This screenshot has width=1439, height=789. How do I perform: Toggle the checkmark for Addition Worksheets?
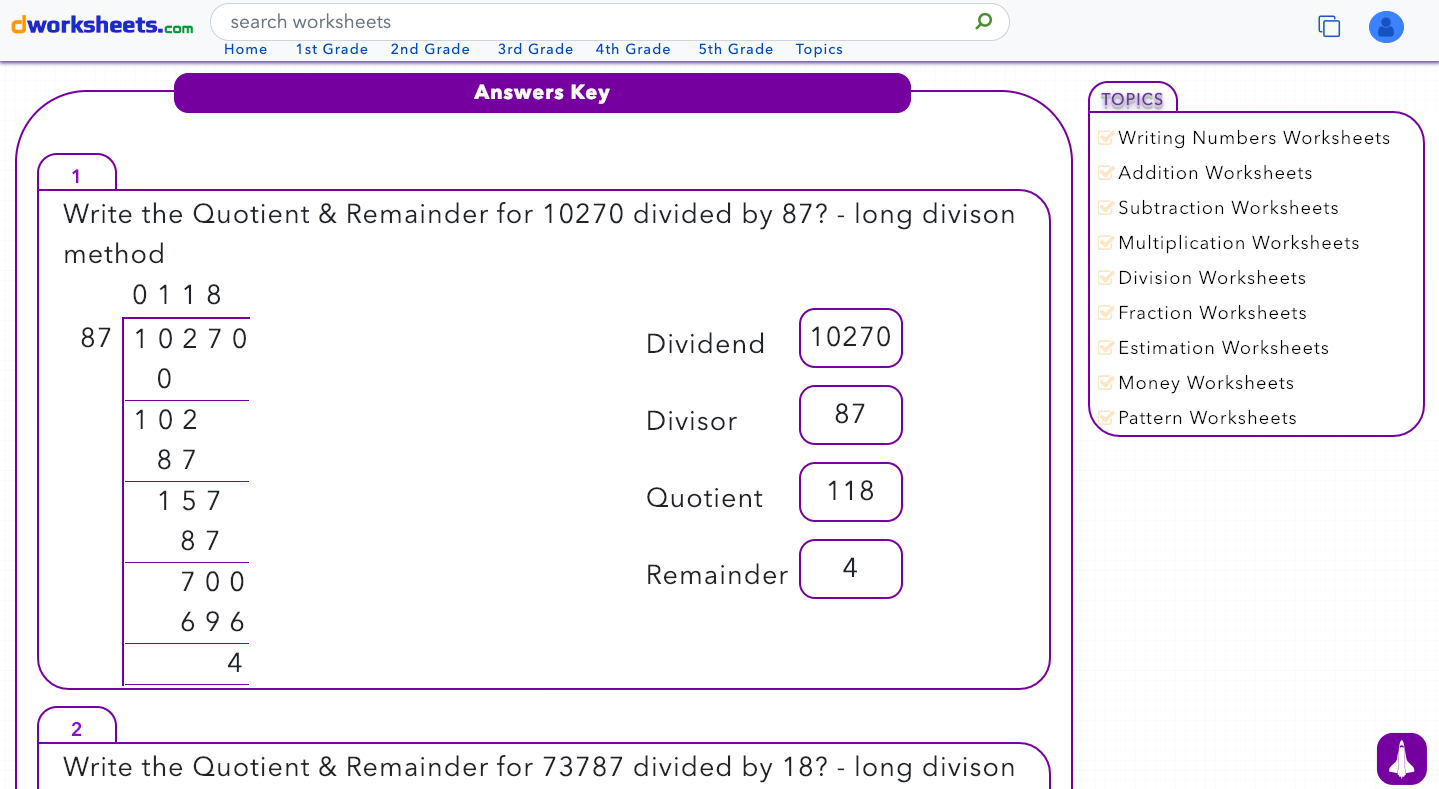point(1106,172)
